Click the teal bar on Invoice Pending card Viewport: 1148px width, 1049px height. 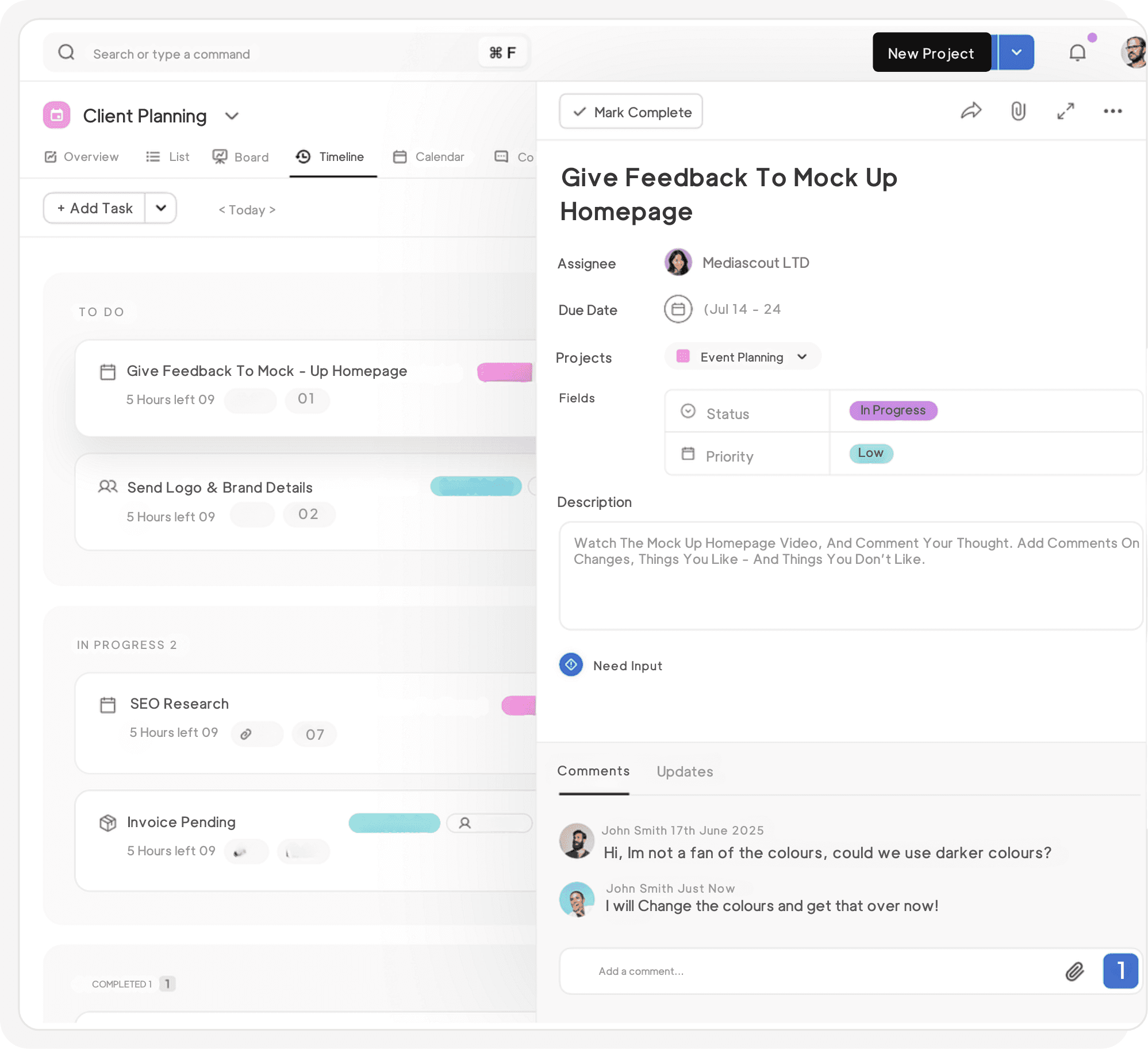[394, 823]
